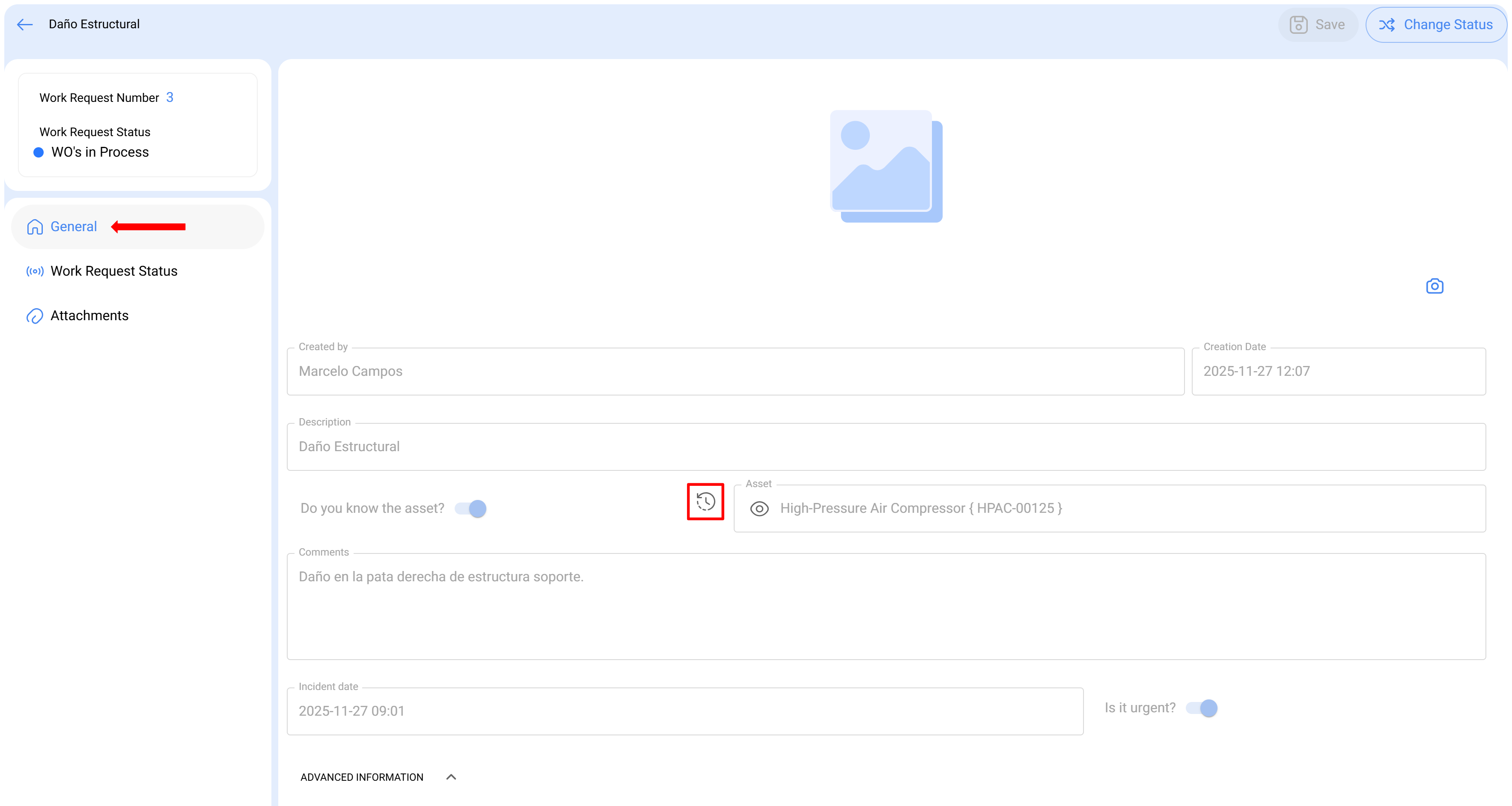Click the floppy disk Save icon
The width and height of the screenshot is (1512, 806).
point(1298,25)
